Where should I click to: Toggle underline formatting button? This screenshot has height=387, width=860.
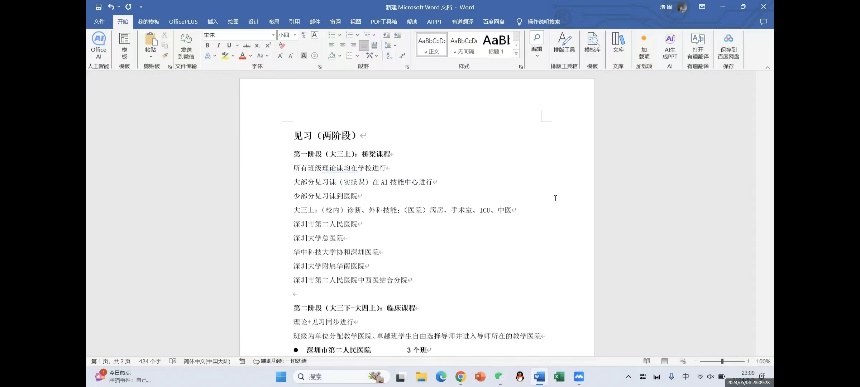(x=229, y=45)
